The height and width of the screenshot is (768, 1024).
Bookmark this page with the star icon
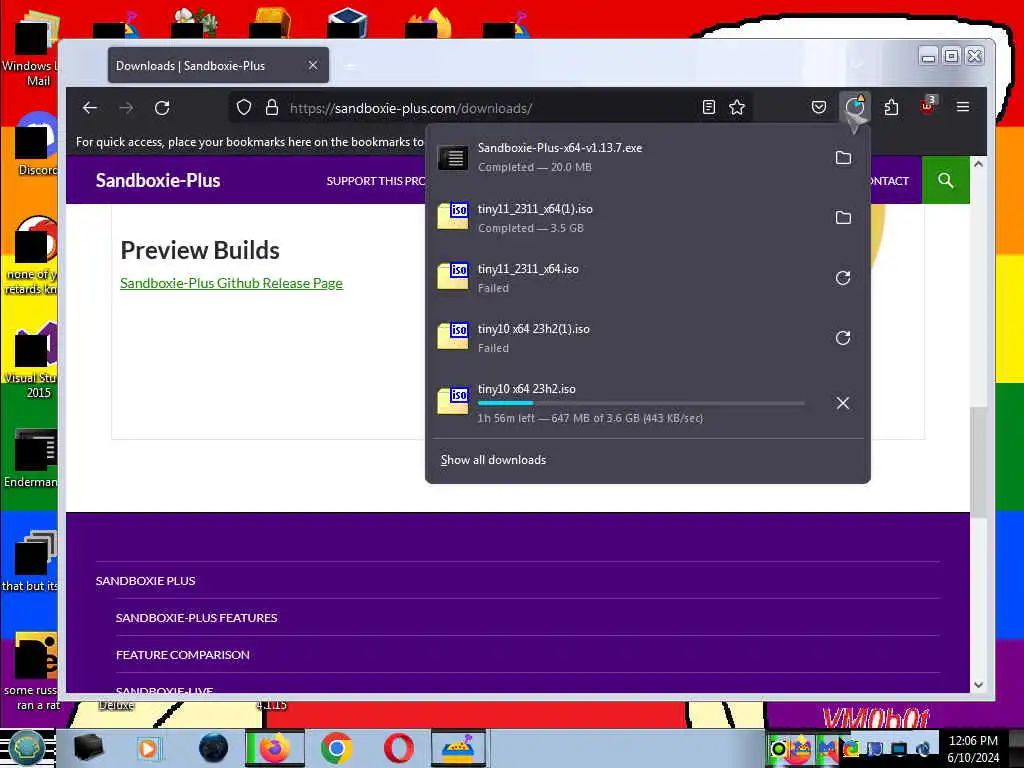point(737,108)
